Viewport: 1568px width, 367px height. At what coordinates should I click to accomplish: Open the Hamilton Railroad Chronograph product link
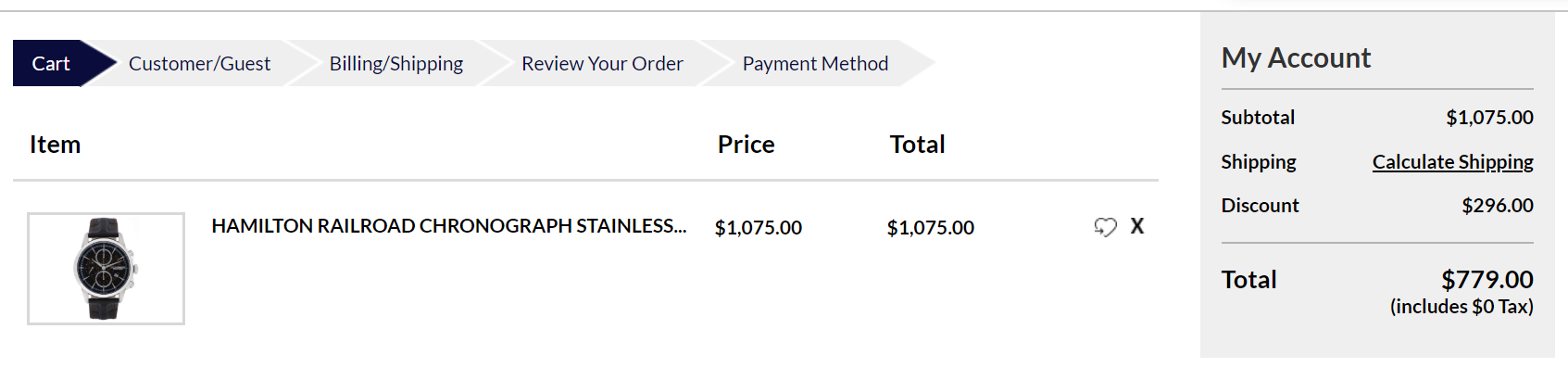(449, 226)
